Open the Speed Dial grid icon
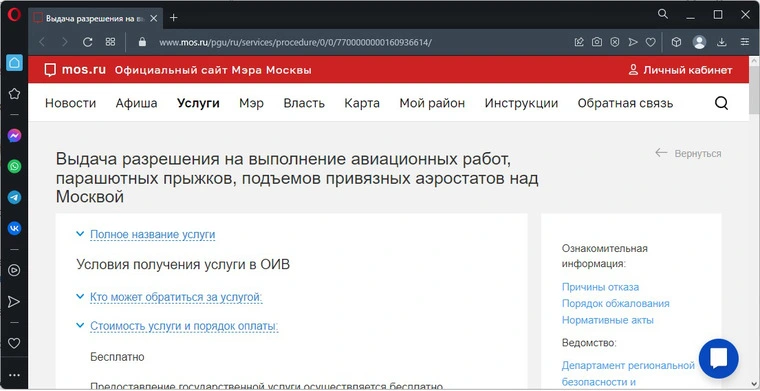This screenshot has width=760, height=391. click(111, 42)
